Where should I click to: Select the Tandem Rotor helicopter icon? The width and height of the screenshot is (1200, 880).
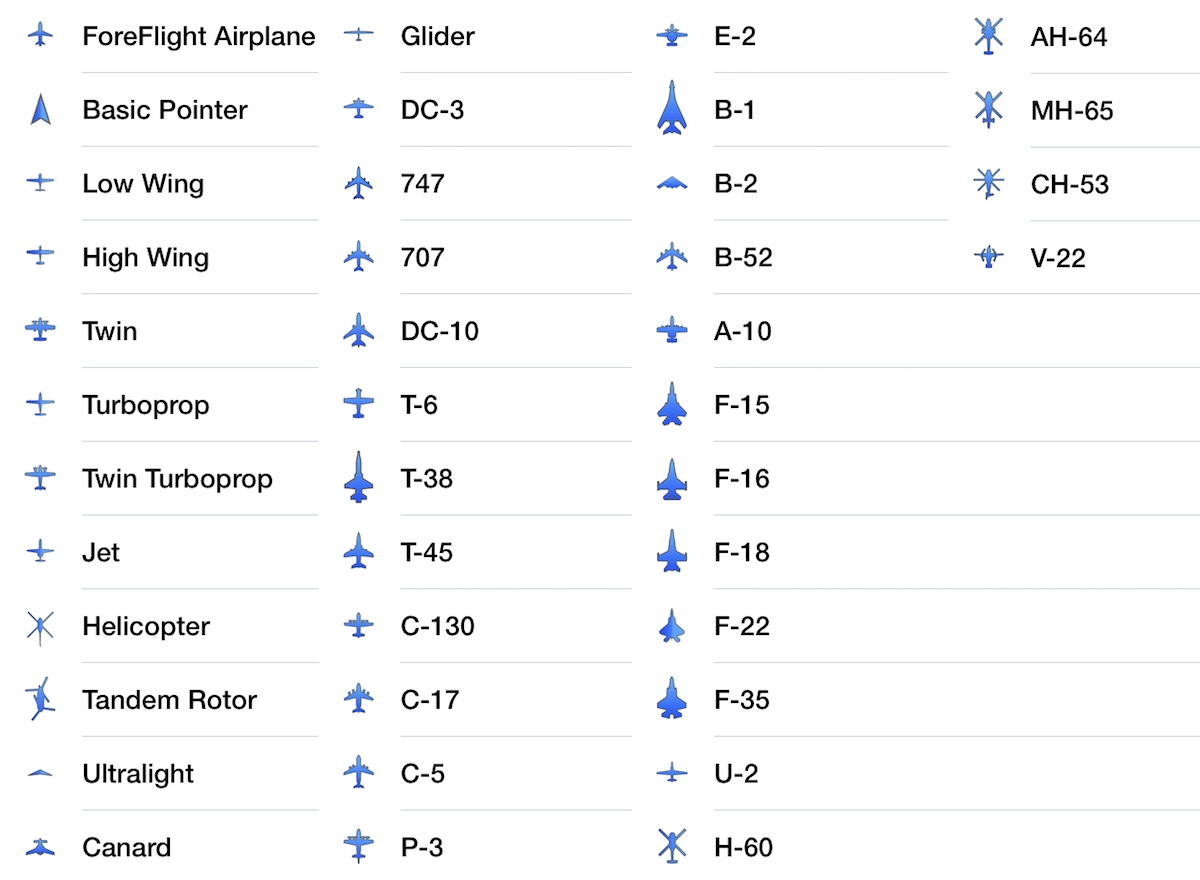tap(40, 700)
